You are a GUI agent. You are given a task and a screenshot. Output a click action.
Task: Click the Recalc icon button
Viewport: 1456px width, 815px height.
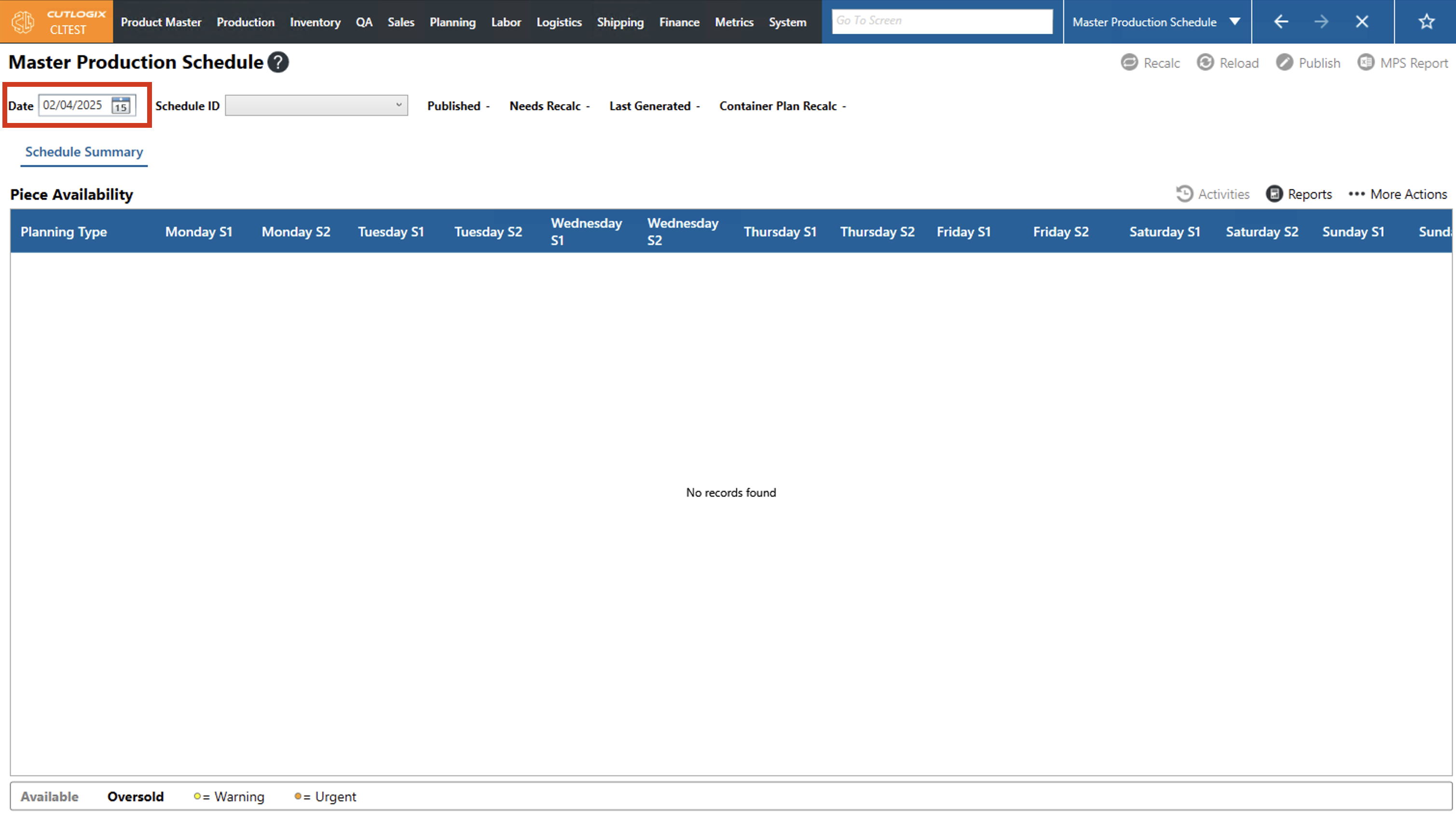pos(1129,62)
